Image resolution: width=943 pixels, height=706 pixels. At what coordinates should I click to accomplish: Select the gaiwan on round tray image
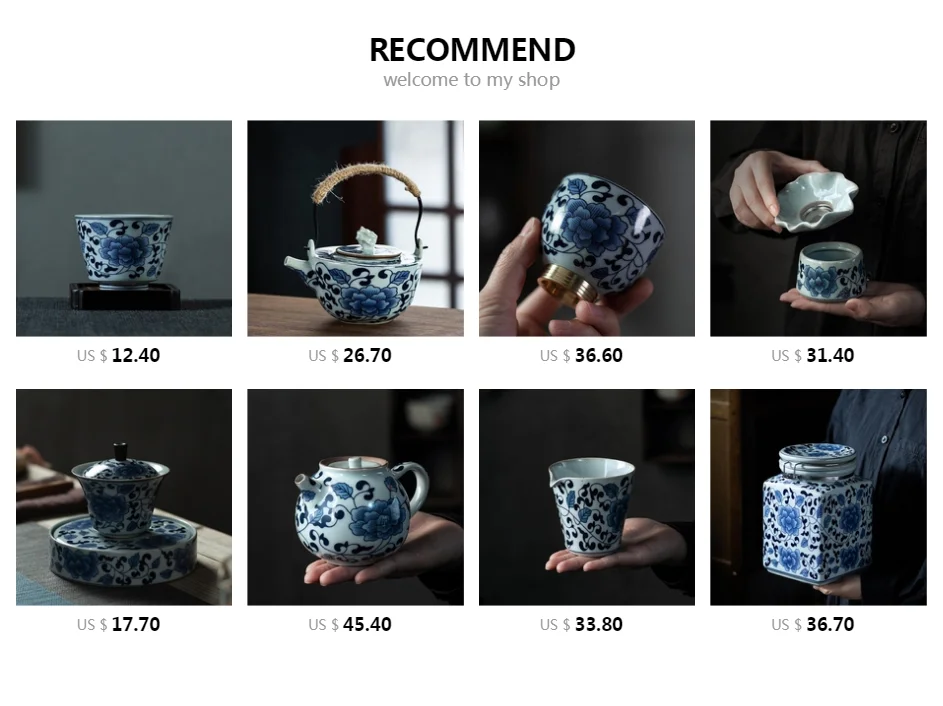click(124, 497)
